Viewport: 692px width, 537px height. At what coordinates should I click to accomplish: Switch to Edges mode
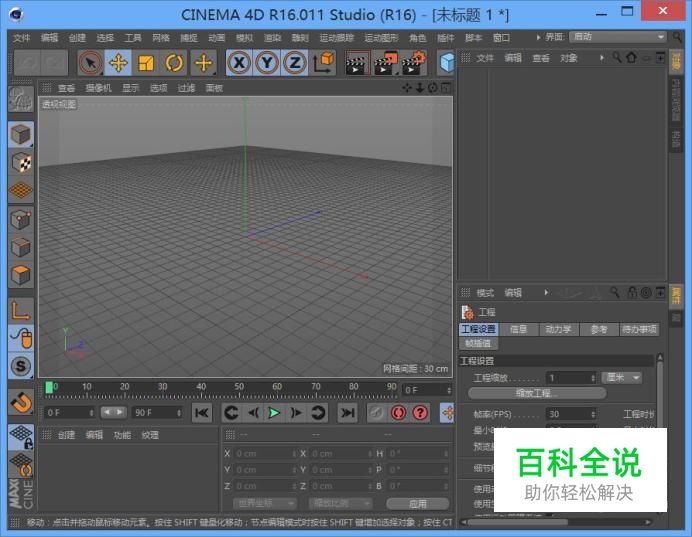20,247
